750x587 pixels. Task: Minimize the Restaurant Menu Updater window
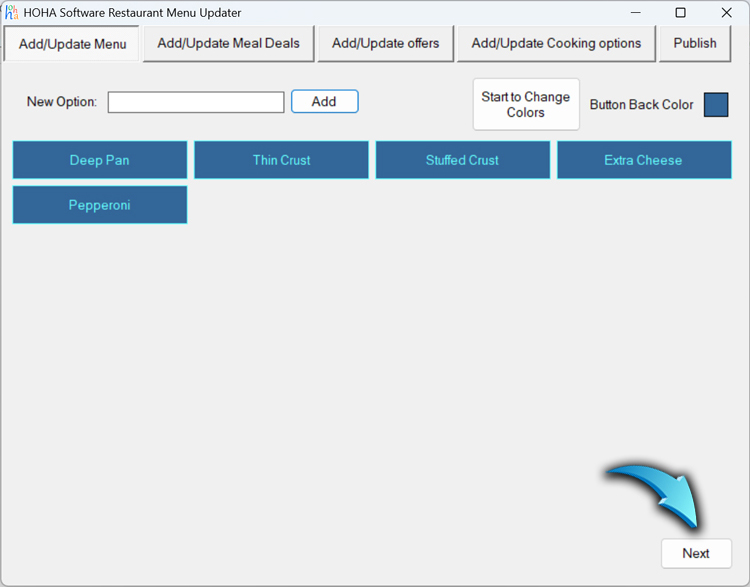click(x=635, y=13)
